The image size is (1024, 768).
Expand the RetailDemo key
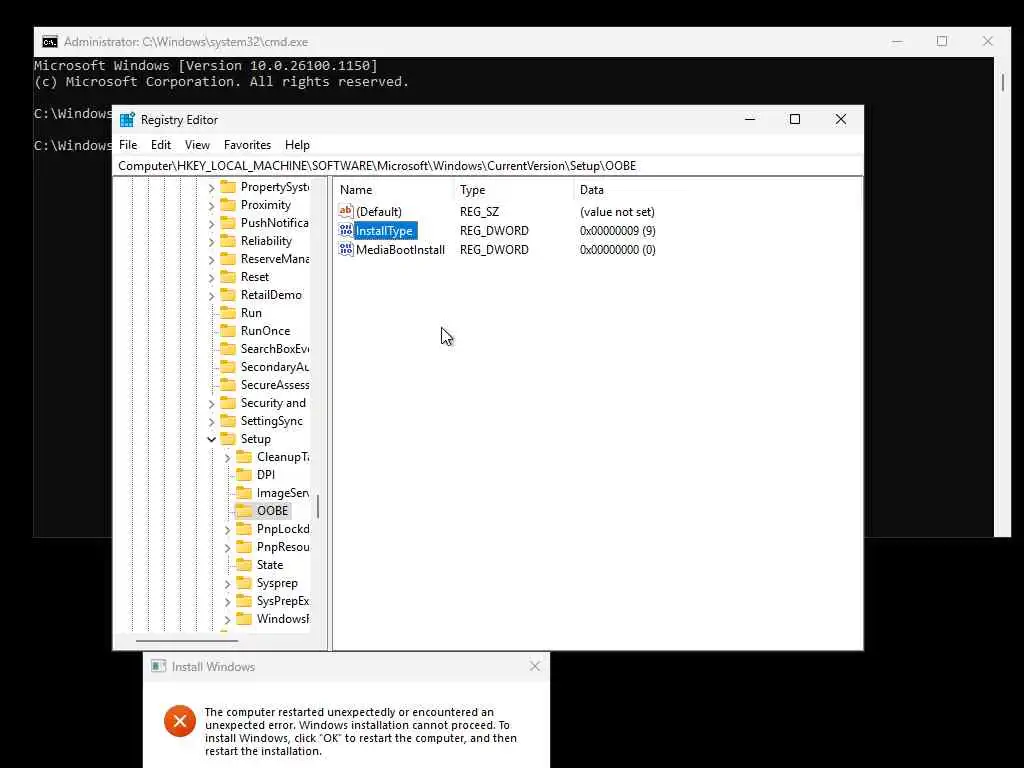[211, 296]
